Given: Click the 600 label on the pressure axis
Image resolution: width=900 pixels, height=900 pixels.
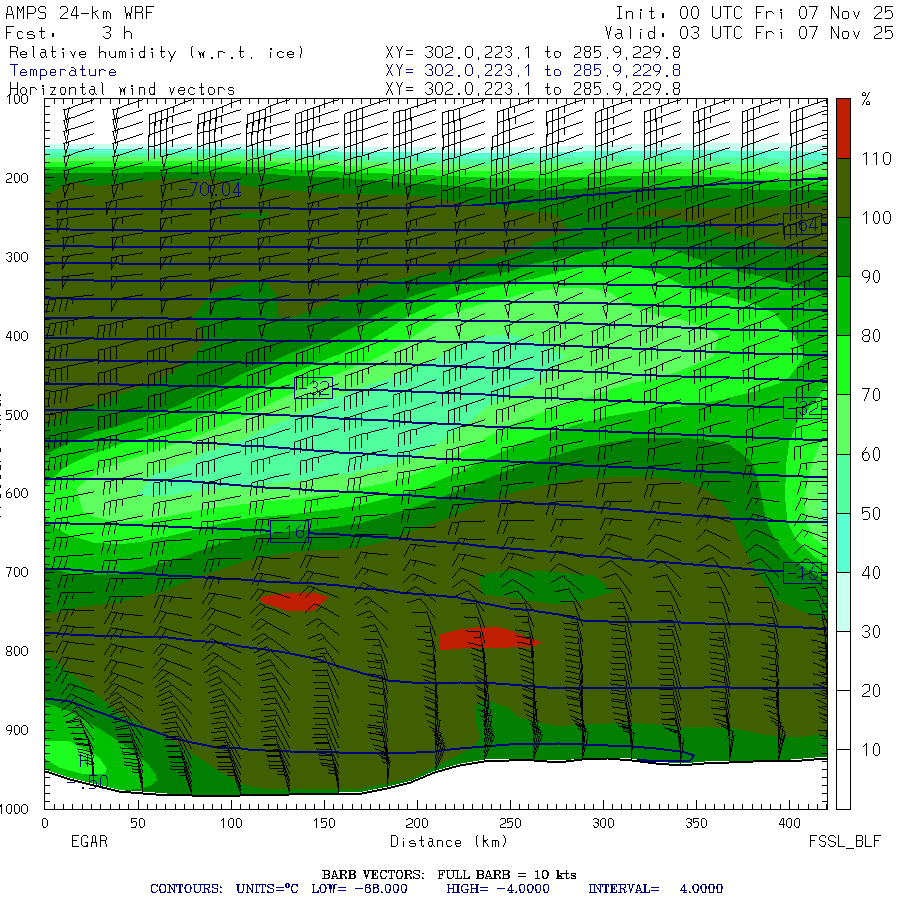Looking at the screenshot, I should coord(17,494).
